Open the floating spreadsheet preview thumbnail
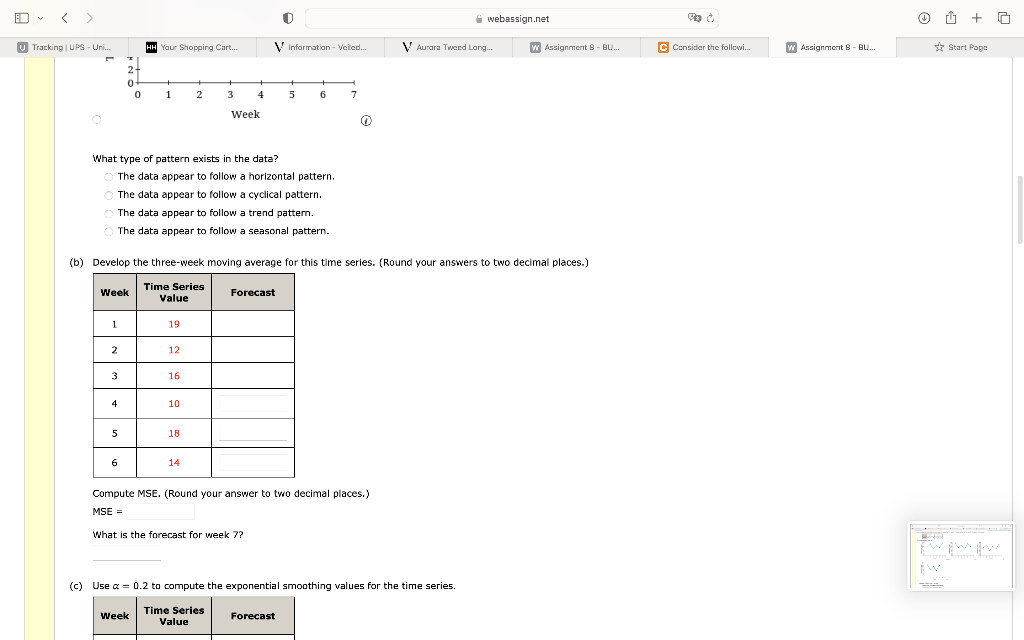Image resolution: width=1024 pixels, height=640 pixels. (x=960, y=555)
